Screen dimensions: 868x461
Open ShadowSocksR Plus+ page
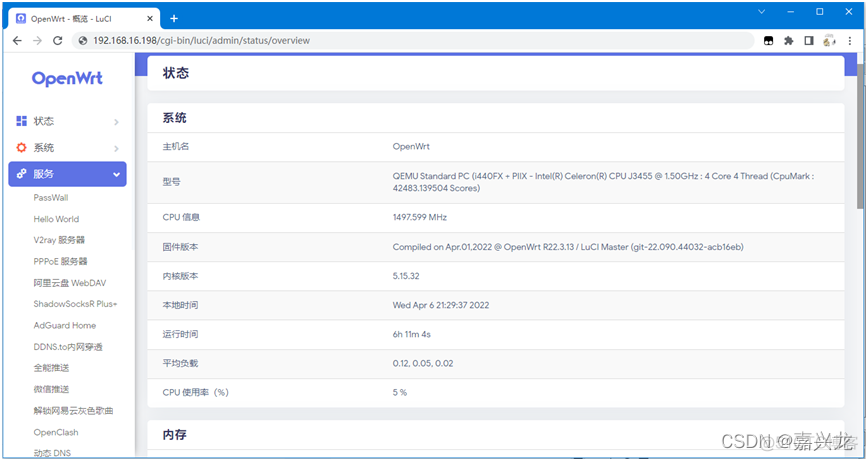click(75, 304)
